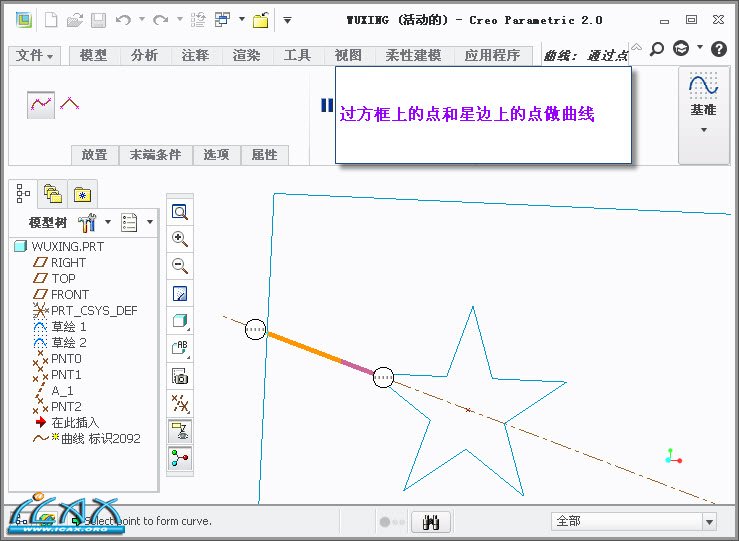Switch to the 工具 tab
The width and height of the screenshot is (739, 541).
(297, 56)
